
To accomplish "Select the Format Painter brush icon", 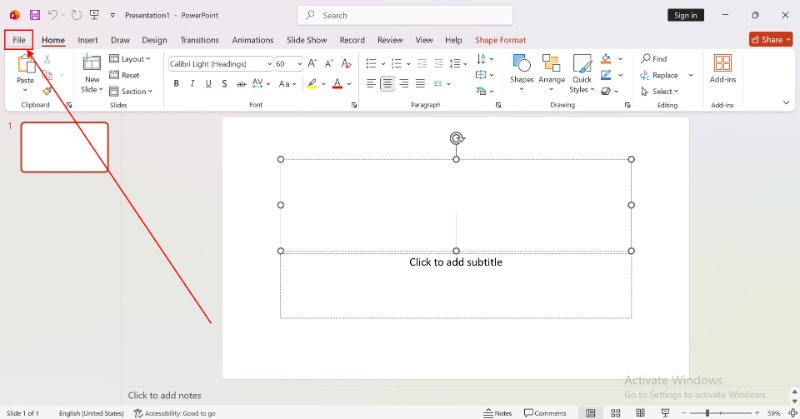I will (47, 90).
